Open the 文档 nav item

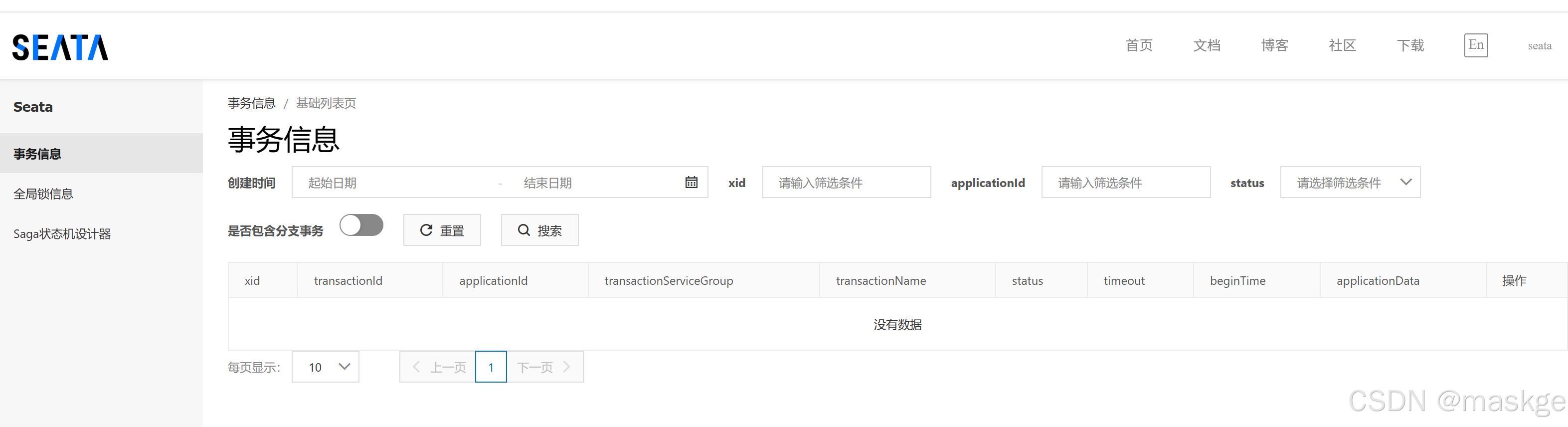click(x=1207, y=46)
